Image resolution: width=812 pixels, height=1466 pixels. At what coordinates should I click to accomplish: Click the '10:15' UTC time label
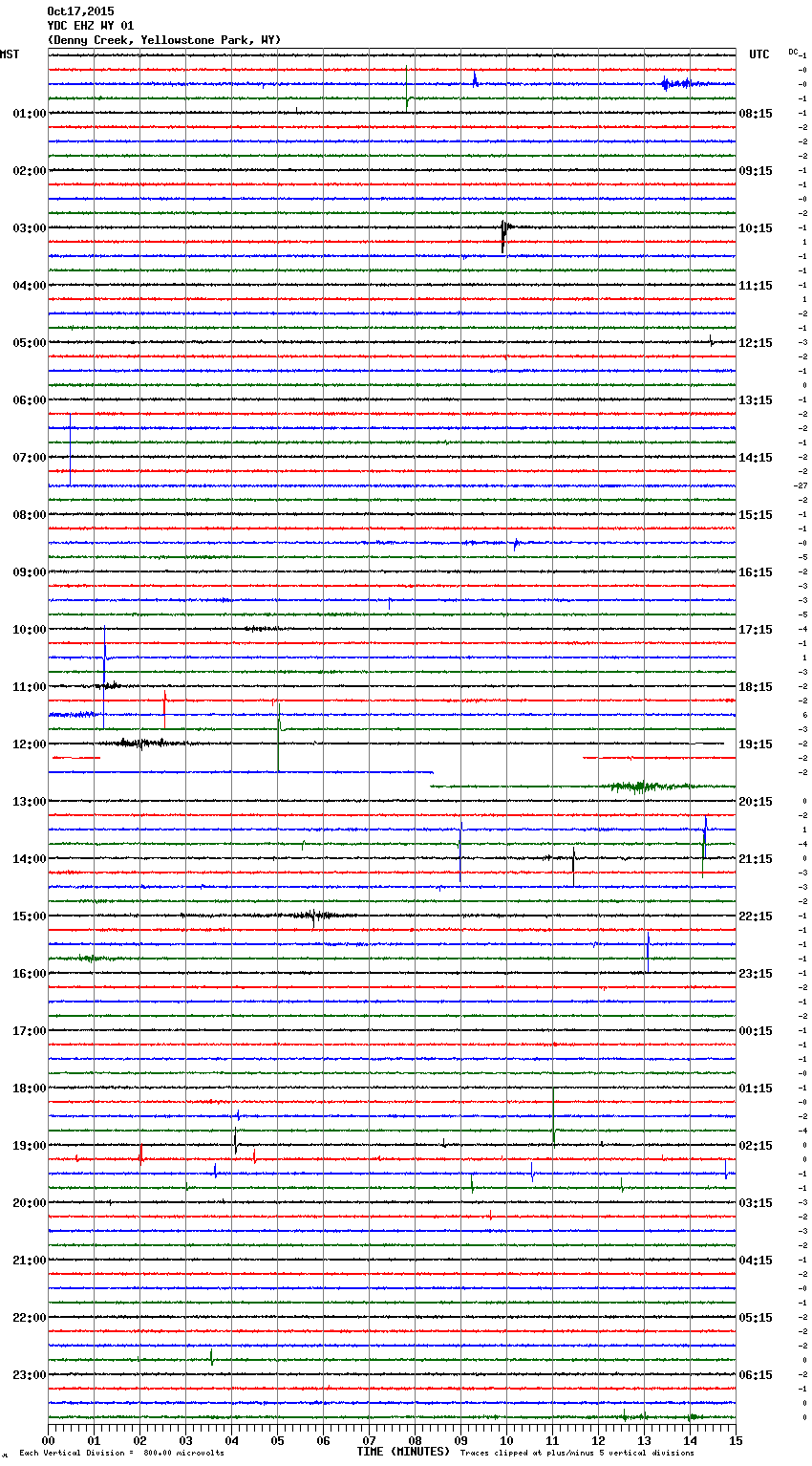[756, 228]
